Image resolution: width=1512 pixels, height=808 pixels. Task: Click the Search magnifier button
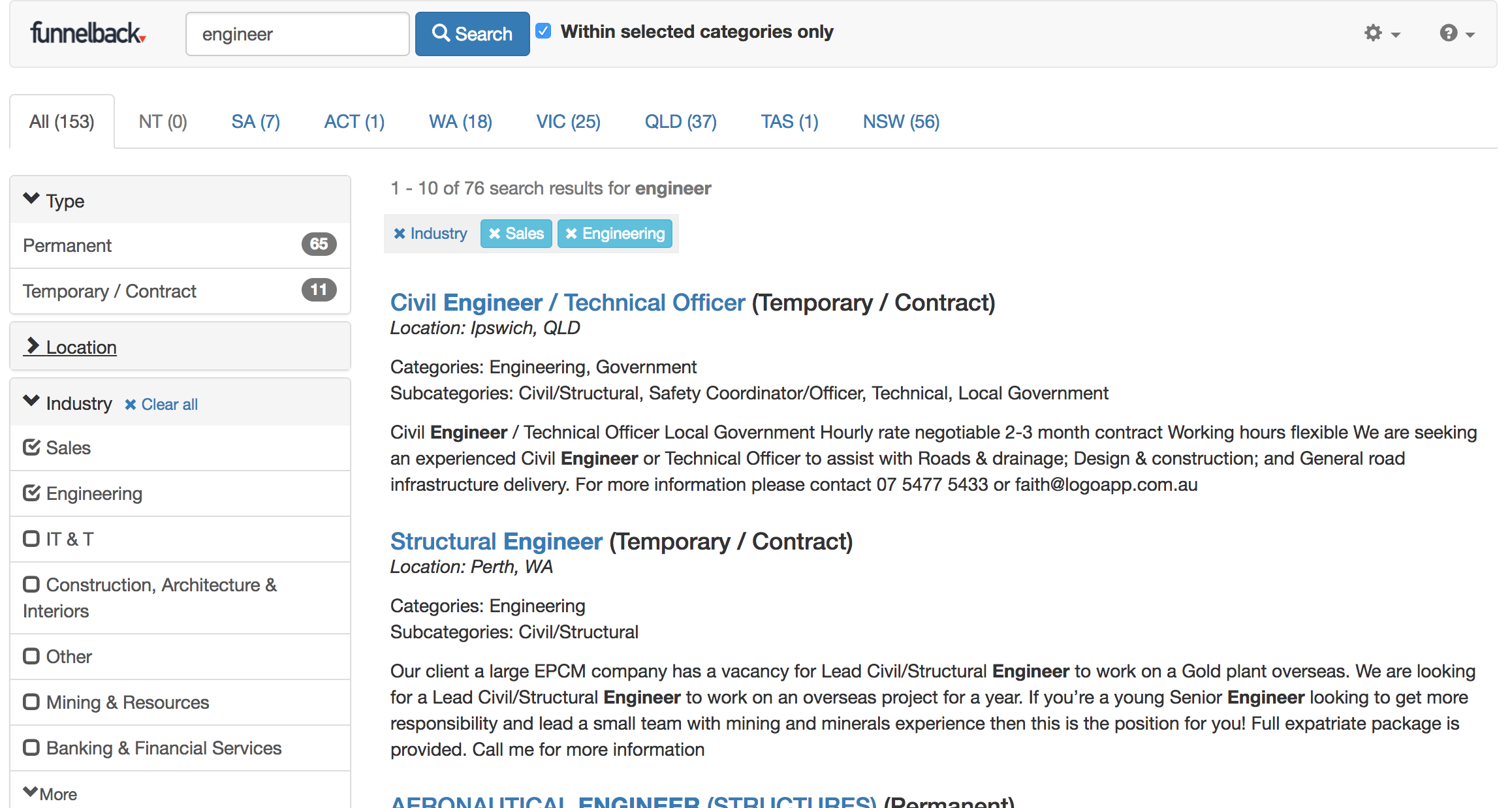pyautogui.click(x=472, y=34)
